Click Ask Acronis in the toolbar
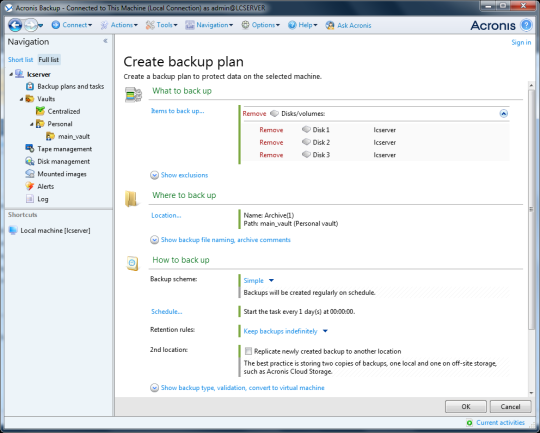540x433 pixels. coord(349,25)
